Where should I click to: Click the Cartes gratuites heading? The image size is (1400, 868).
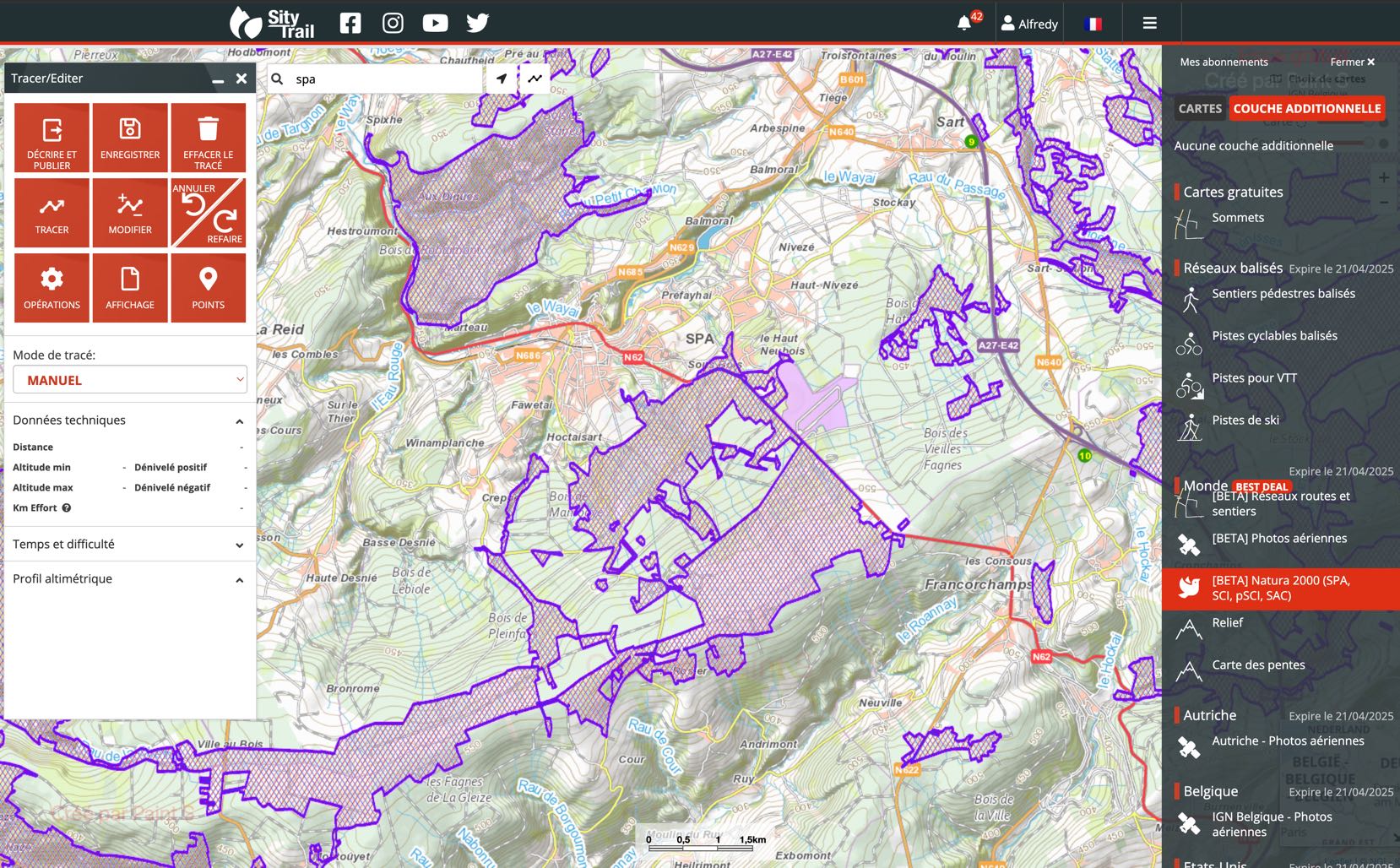(x=1233, y=192)
